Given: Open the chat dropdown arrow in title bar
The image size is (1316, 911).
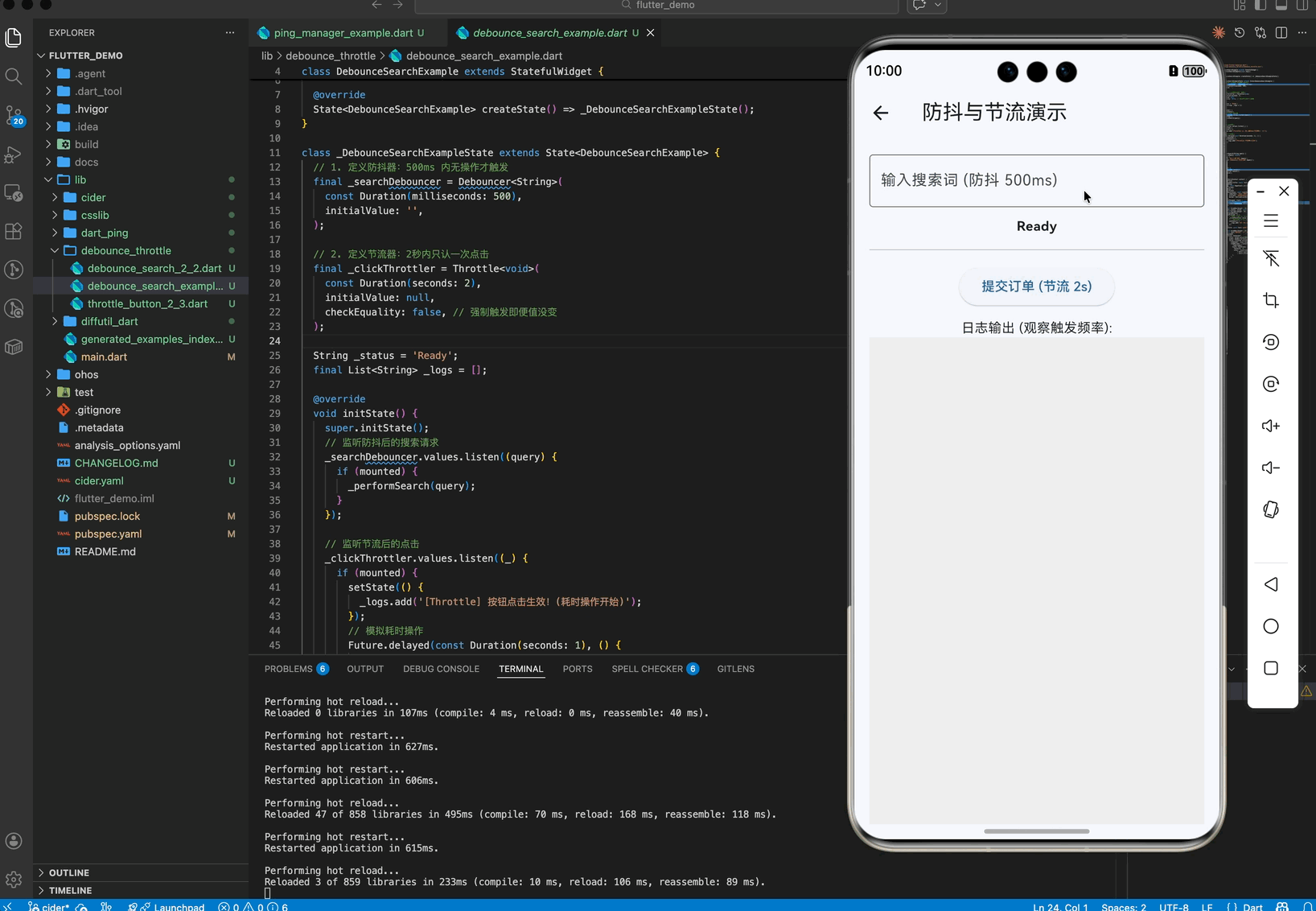Looking at the screenshot, I should [x=938, y=5].
